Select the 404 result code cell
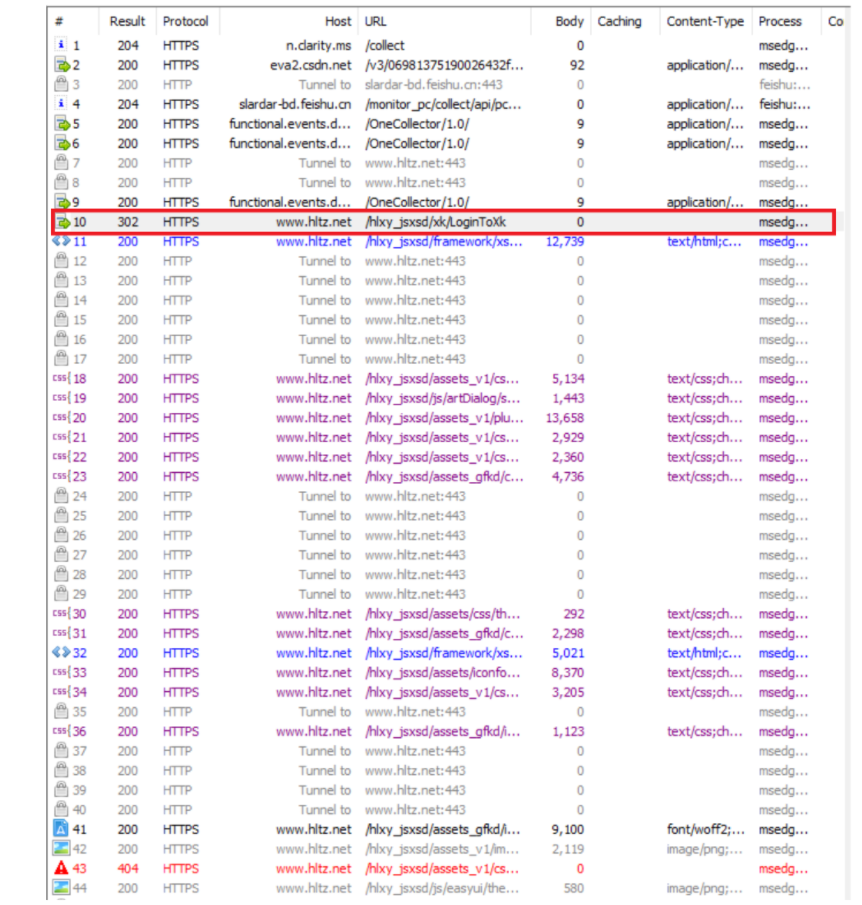 [128, 868]
